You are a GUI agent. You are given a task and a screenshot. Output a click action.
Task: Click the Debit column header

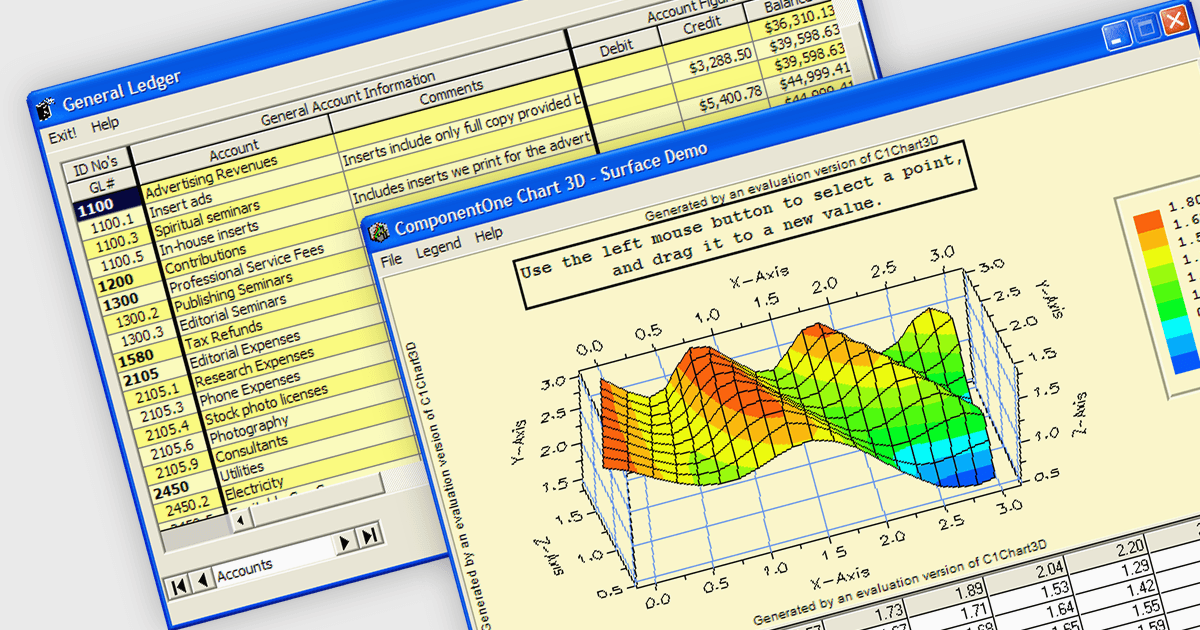click(x=616, y=48)
